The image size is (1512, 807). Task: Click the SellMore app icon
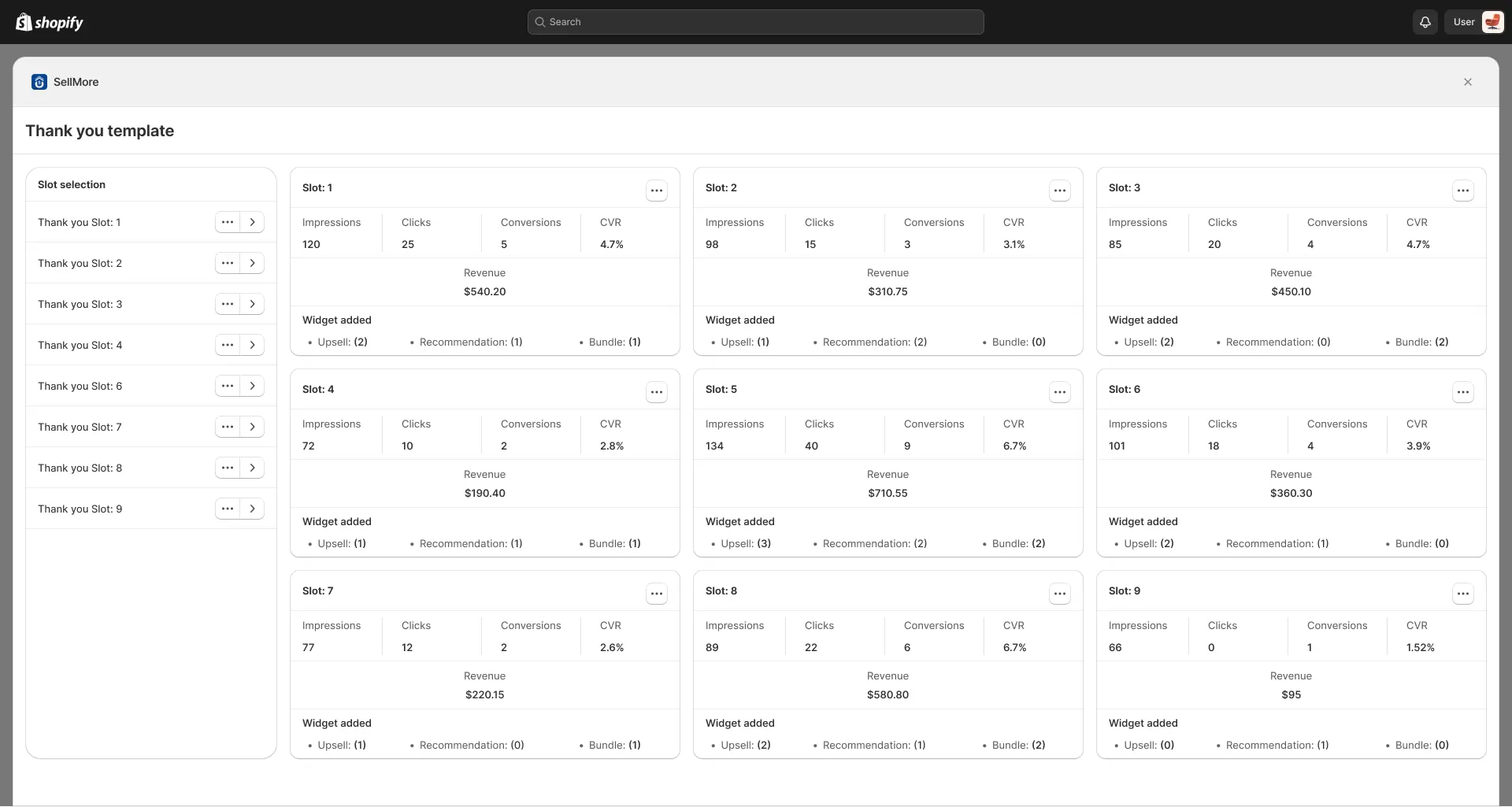pyautogui.click(x=39, y=82)
